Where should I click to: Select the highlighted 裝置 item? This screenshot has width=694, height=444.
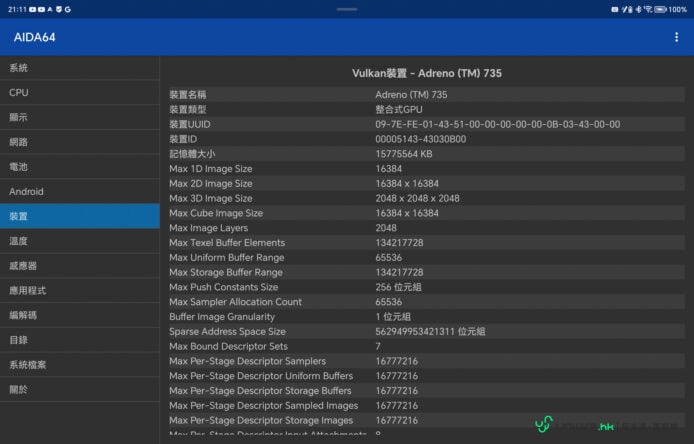click(79, 216)
